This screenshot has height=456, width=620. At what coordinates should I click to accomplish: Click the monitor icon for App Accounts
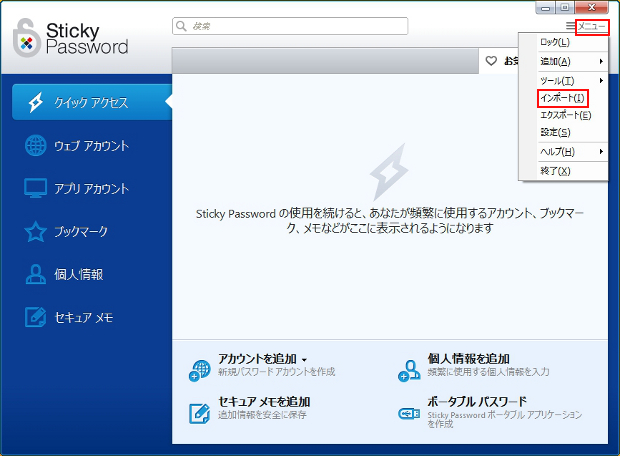click(36, 188)
